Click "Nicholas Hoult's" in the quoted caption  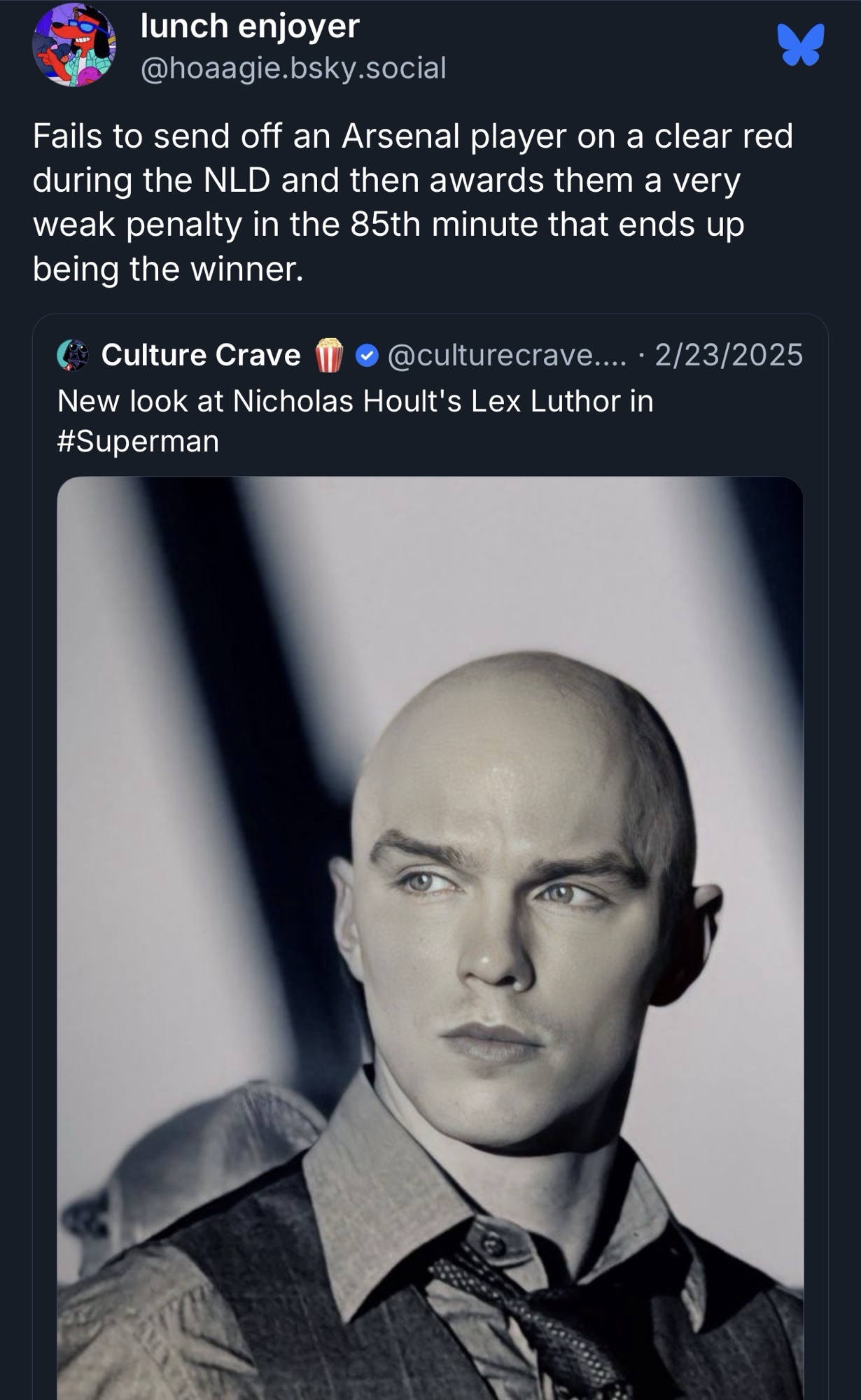tap(347, 401)
